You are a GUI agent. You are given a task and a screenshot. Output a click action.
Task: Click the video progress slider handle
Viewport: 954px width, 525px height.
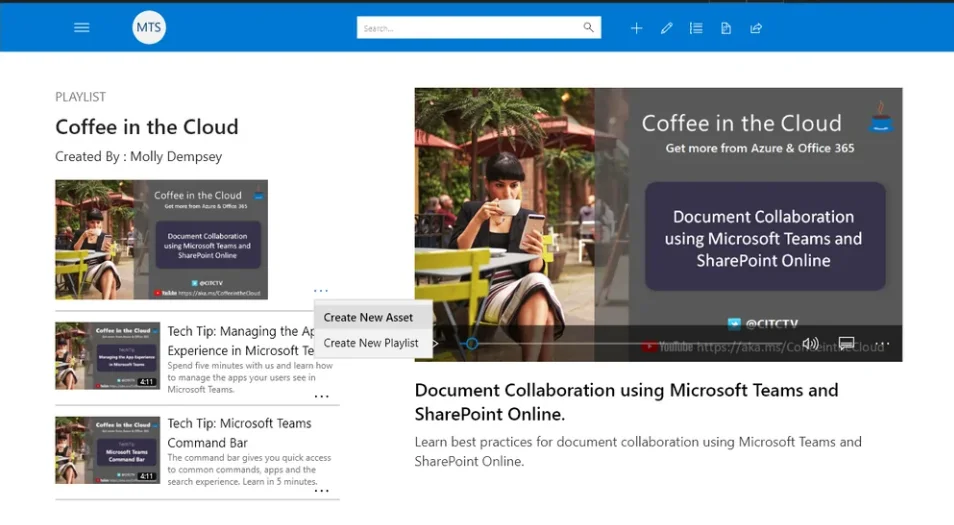(472, 344)
